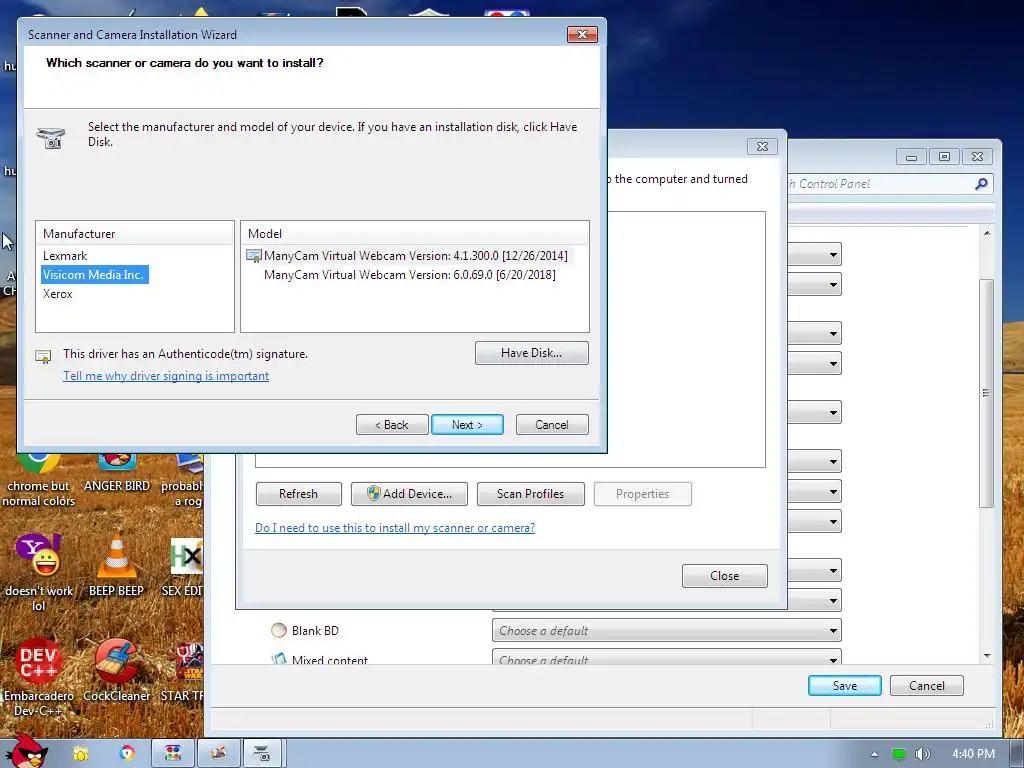Switch to the paint palette taskbar button
This screenshot has width=1024, height=768.
[218, 754]
